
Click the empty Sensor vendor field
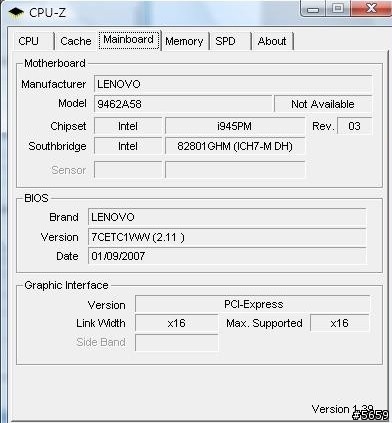click(x=128, y=170)
